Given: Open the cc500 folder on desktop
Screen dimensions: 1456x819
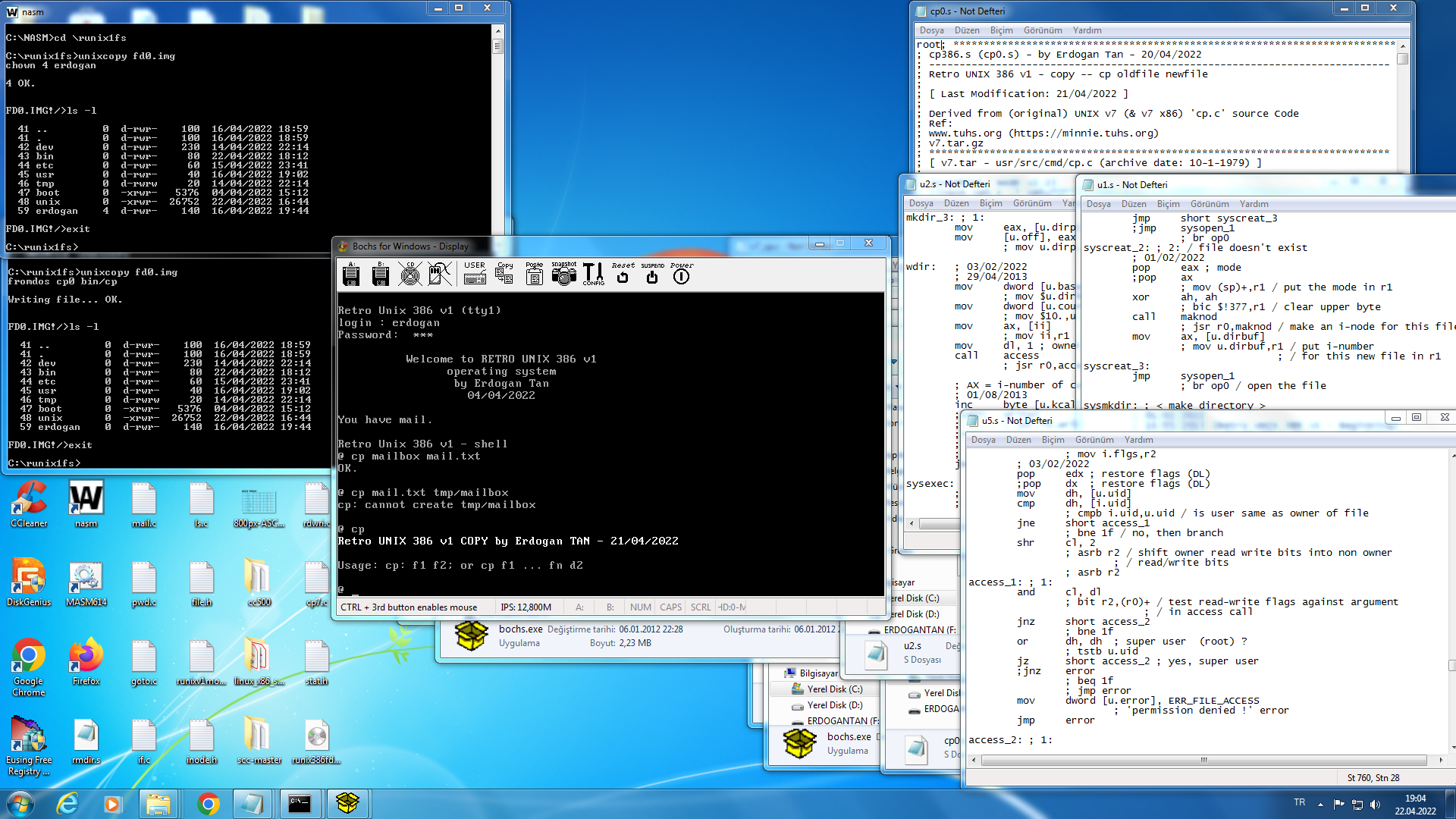Looking at the screenshot, I should click(x=259, y=583).
